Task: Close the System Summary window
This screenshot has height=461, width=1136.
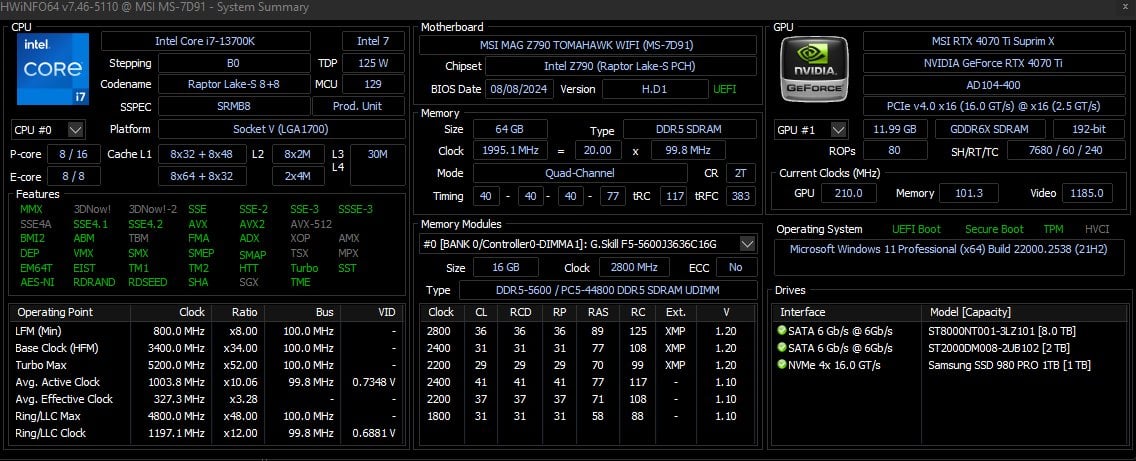Action: pyautogui.click(x=1124, y=7)
